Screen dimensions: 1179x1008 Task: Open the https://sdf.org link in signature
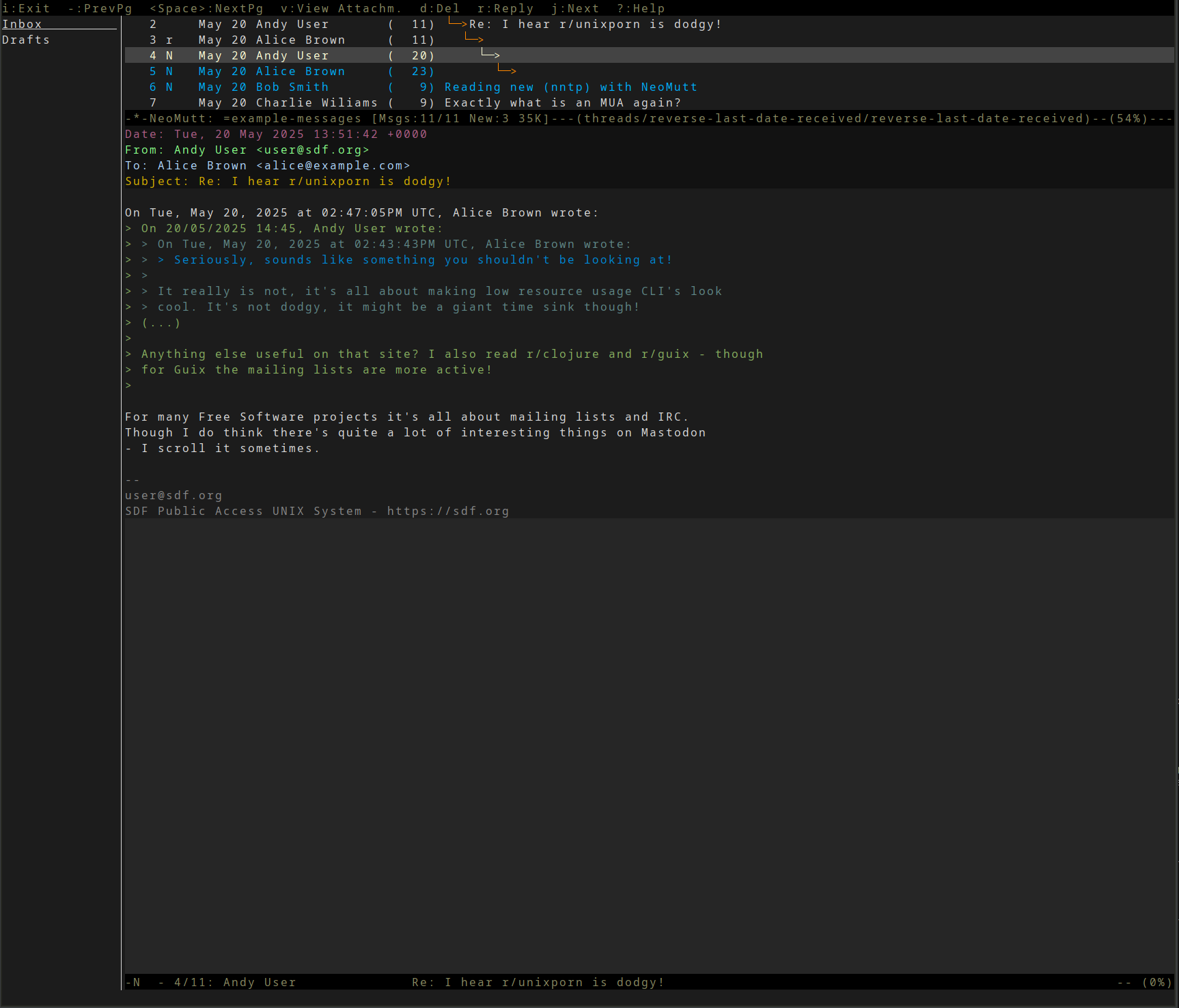tap(448, 511)
